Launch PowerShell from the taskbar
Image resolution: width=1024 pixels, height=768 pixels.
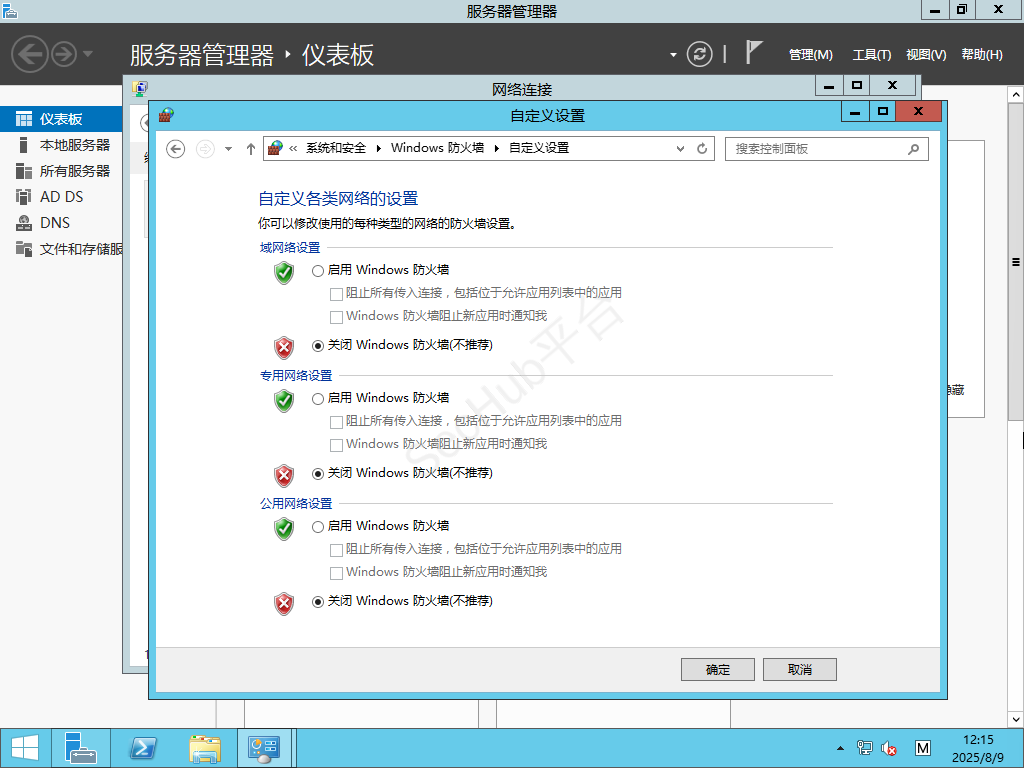coord(142,747)
